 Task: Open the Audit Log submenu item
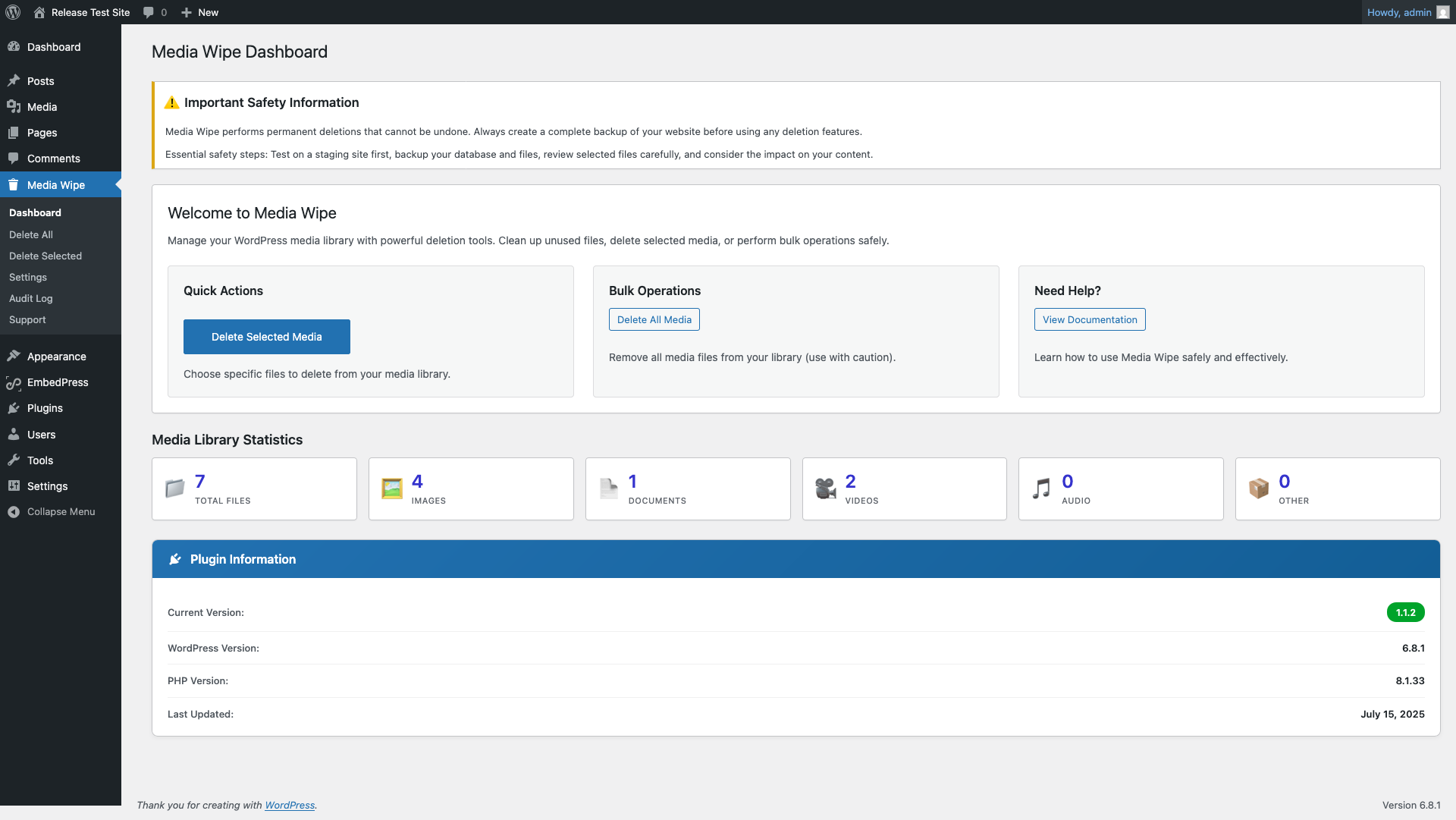point(31,299)
